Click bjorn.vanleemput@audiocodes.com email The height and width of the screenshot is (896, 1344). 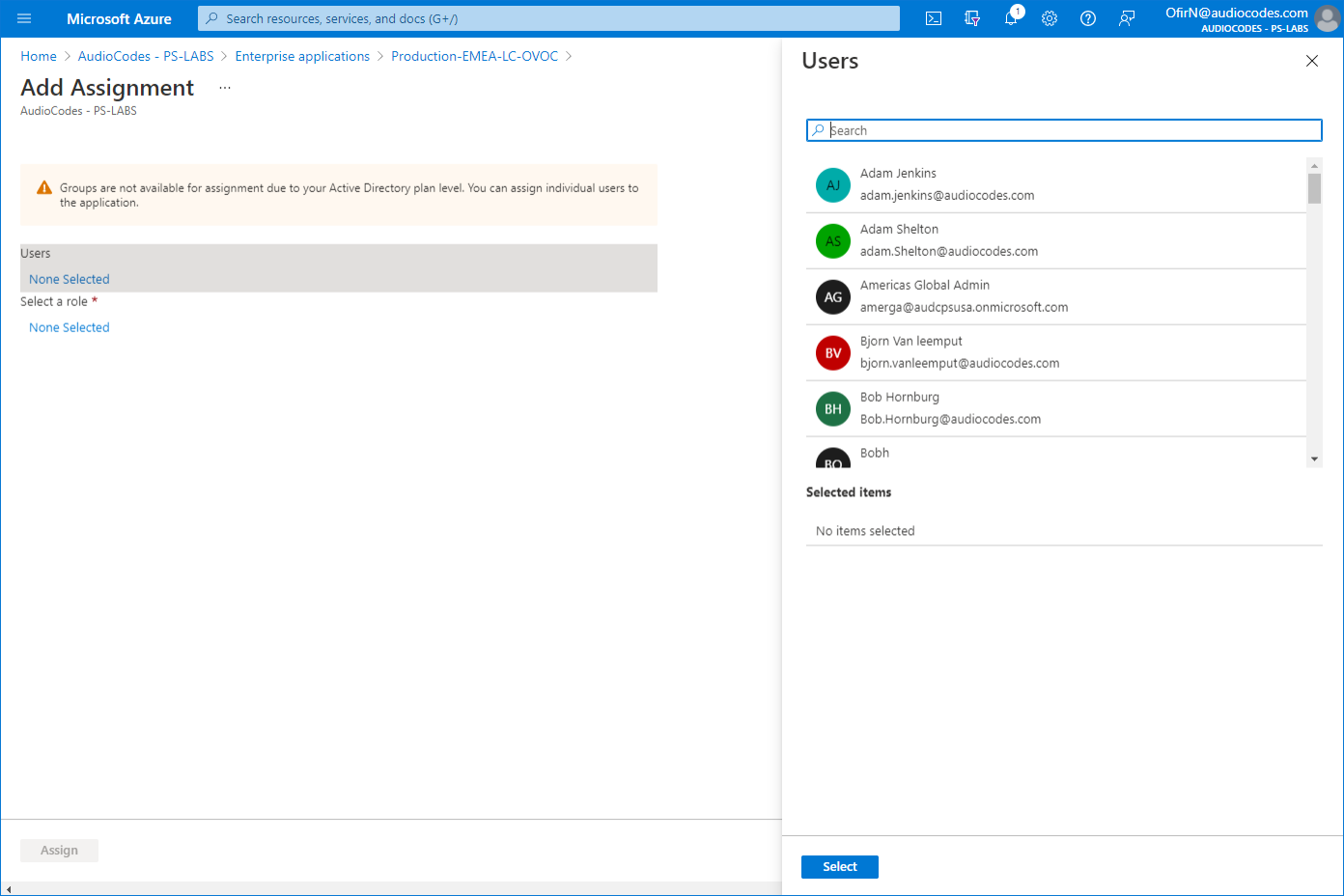click(960, 363)
